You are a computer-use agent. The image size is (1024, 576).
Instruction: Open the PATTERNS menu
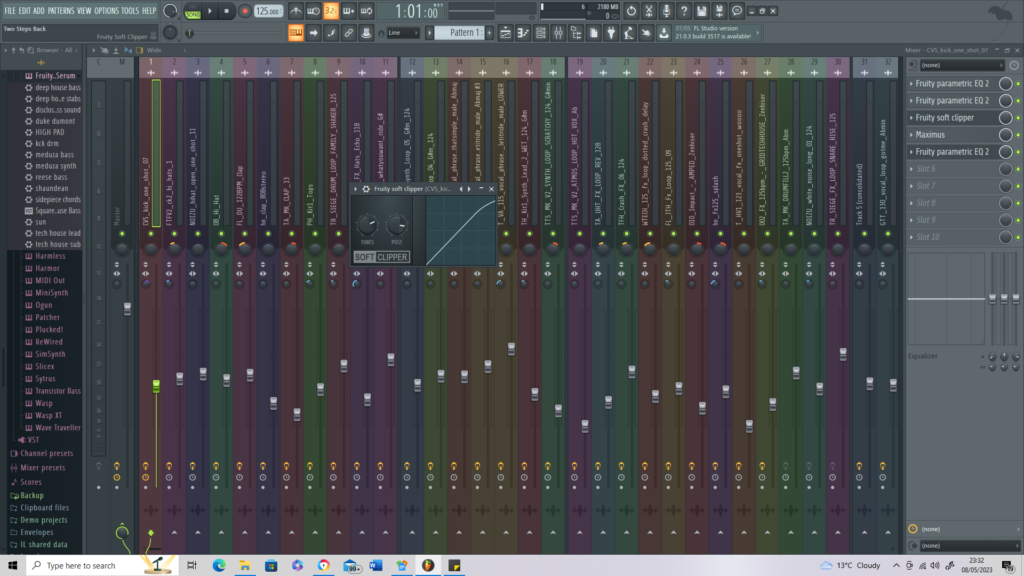pos(61,11)
